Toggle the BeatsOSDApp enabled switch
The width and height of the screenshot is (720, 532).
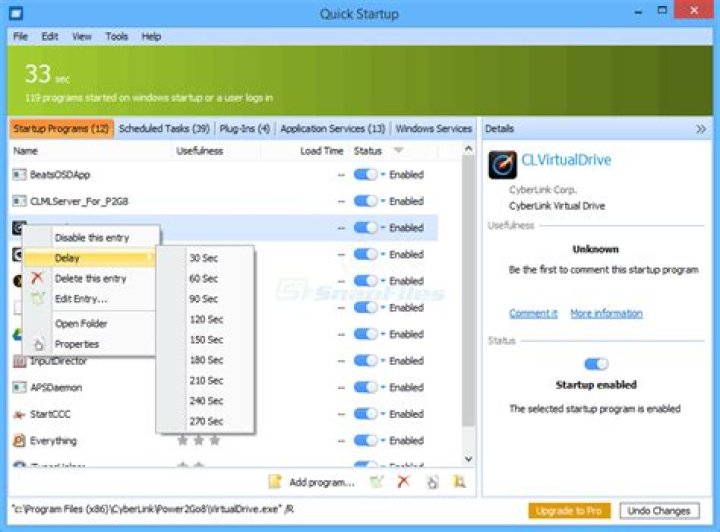pyautogui.click(x=366, y=174)
